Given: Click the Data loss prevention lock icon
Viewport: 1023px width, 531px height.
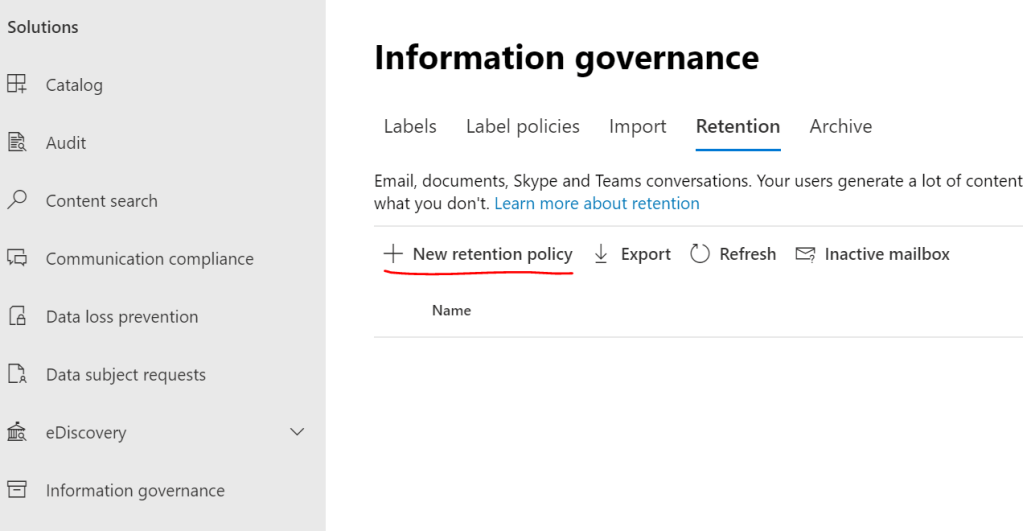Looking at the screenshot, I should tap(17, 317).
